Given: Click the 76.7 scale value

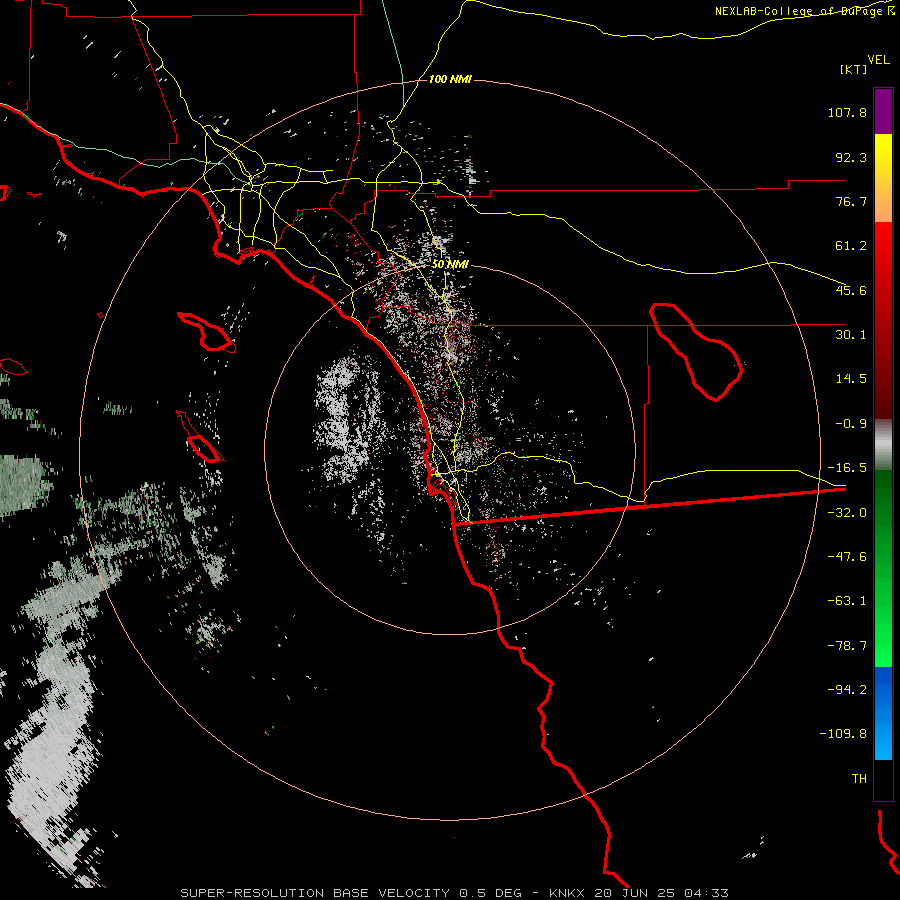Looking at the screenshot, I should tap(851, 201).
